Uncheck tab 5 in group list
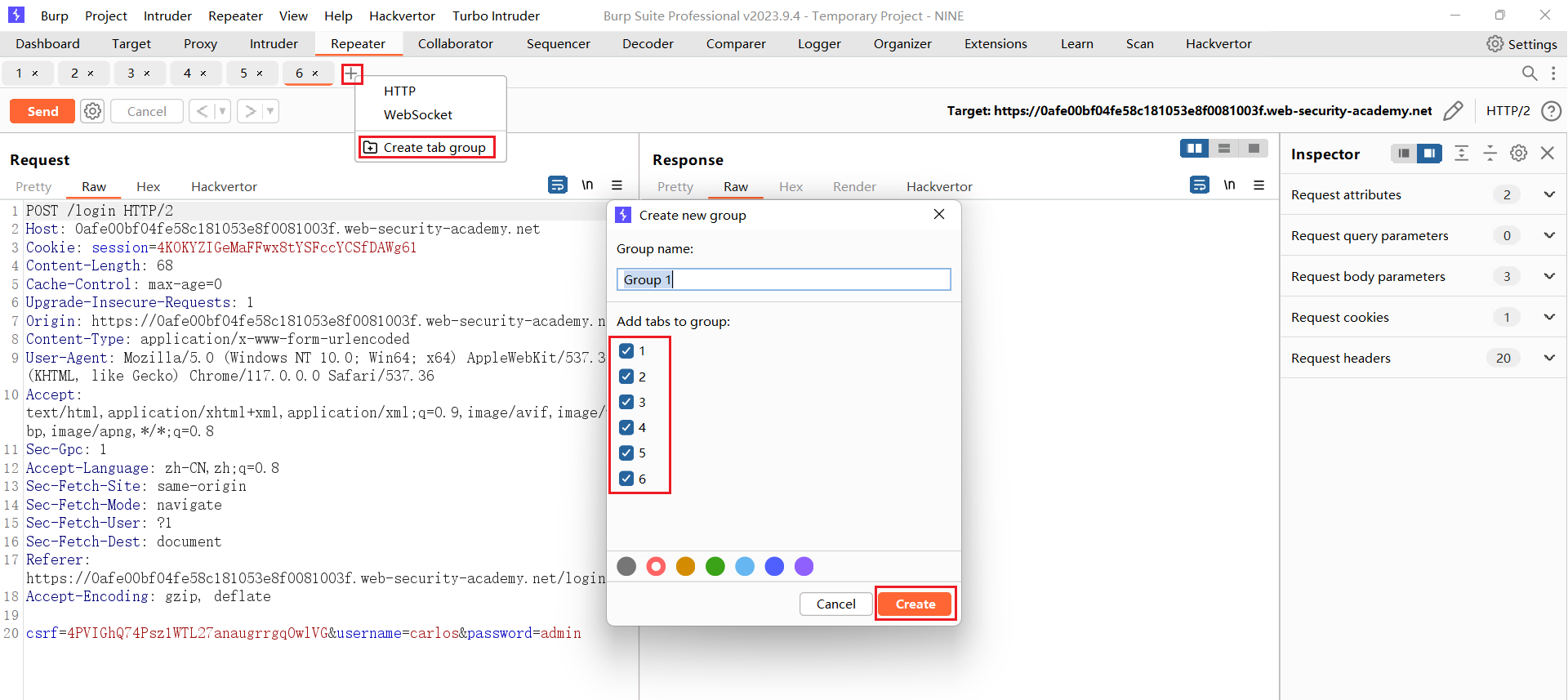This screenshot has height=700, width=1568. pos(626,453)
